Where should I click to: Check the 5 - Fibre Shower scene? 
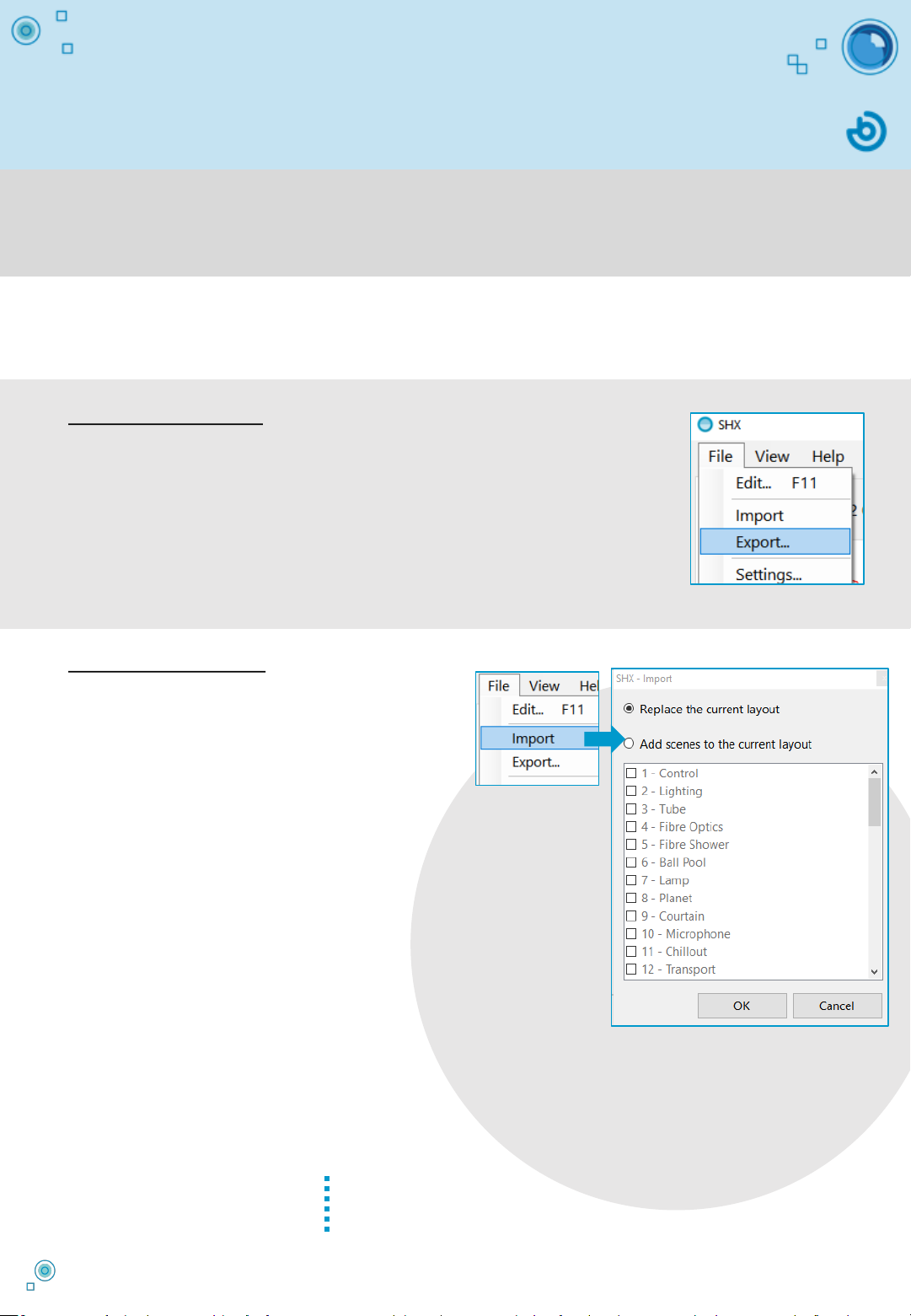[631, 845]
